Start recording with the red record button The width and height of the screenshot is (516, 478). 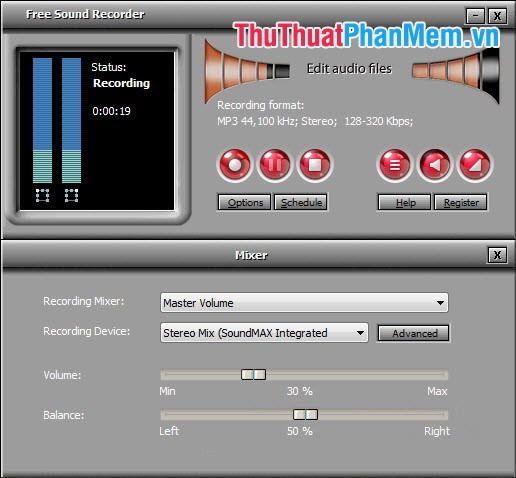(x=235, y=165)
